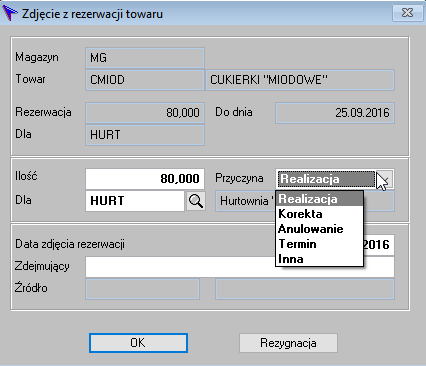Click the Data zdjęcia rezerwacji date field
Viewport: 426px width, 366px height.
click(378, 245)
